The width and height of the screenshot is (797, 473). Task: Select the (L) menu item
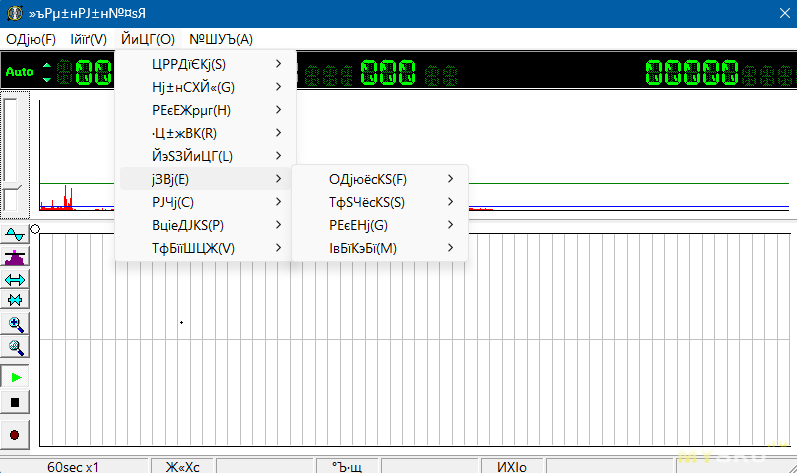pyautogui.click(x=205, y=156)
